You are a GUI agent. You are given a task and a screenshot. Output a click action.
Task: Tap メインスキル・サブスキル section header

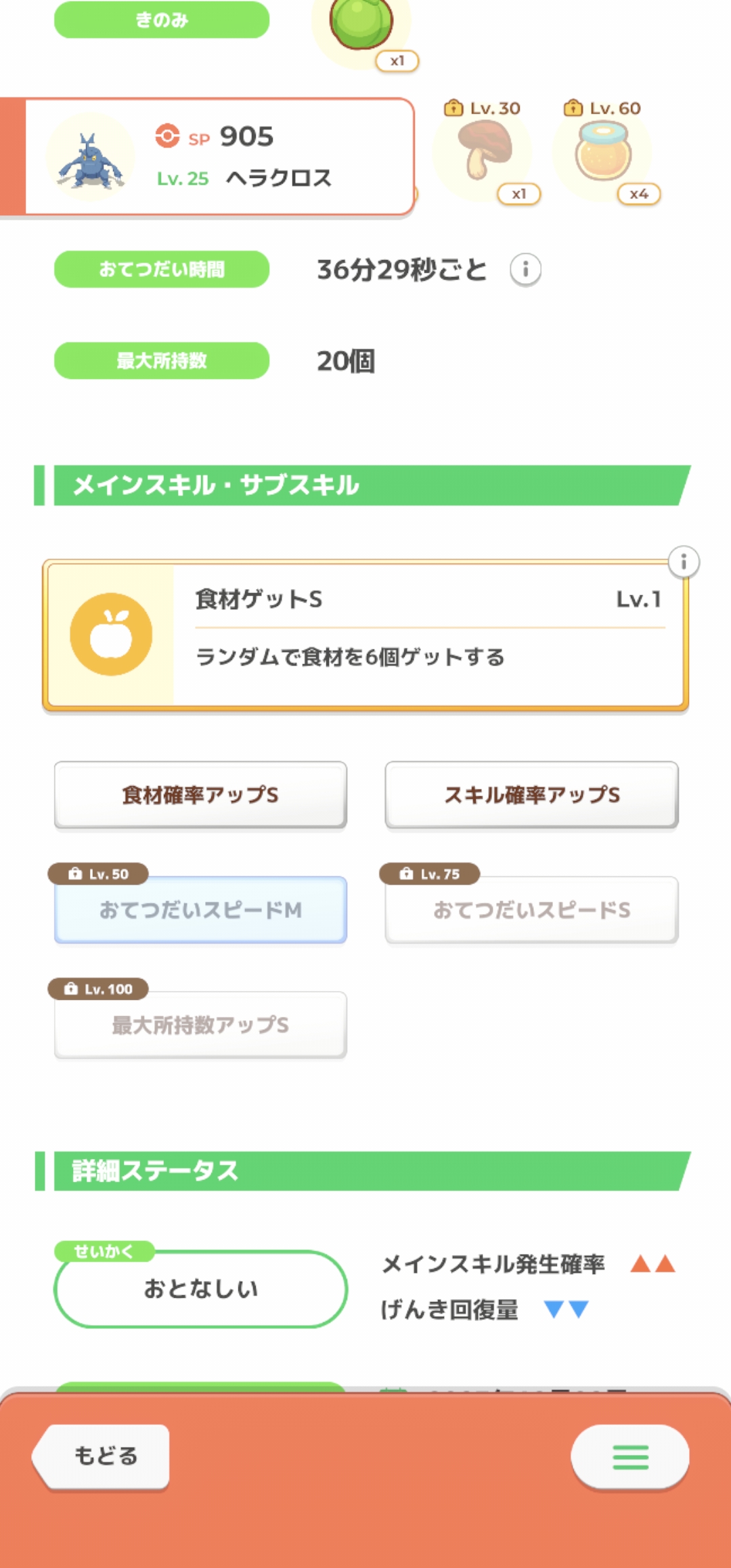[x=365, y=485]
